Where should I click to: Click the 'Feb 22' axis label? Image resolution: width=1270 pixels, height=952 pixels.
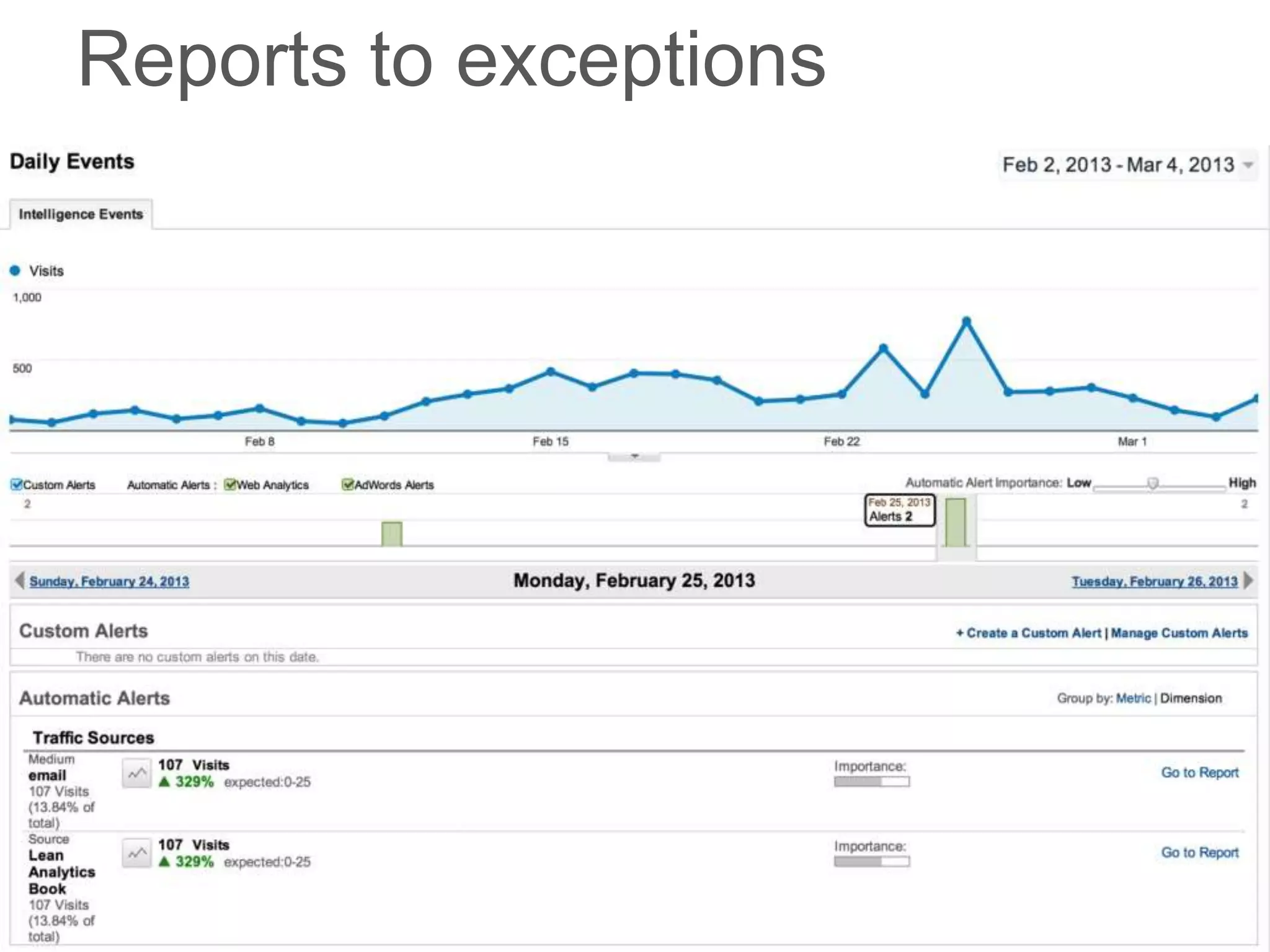tap(841, 441)
